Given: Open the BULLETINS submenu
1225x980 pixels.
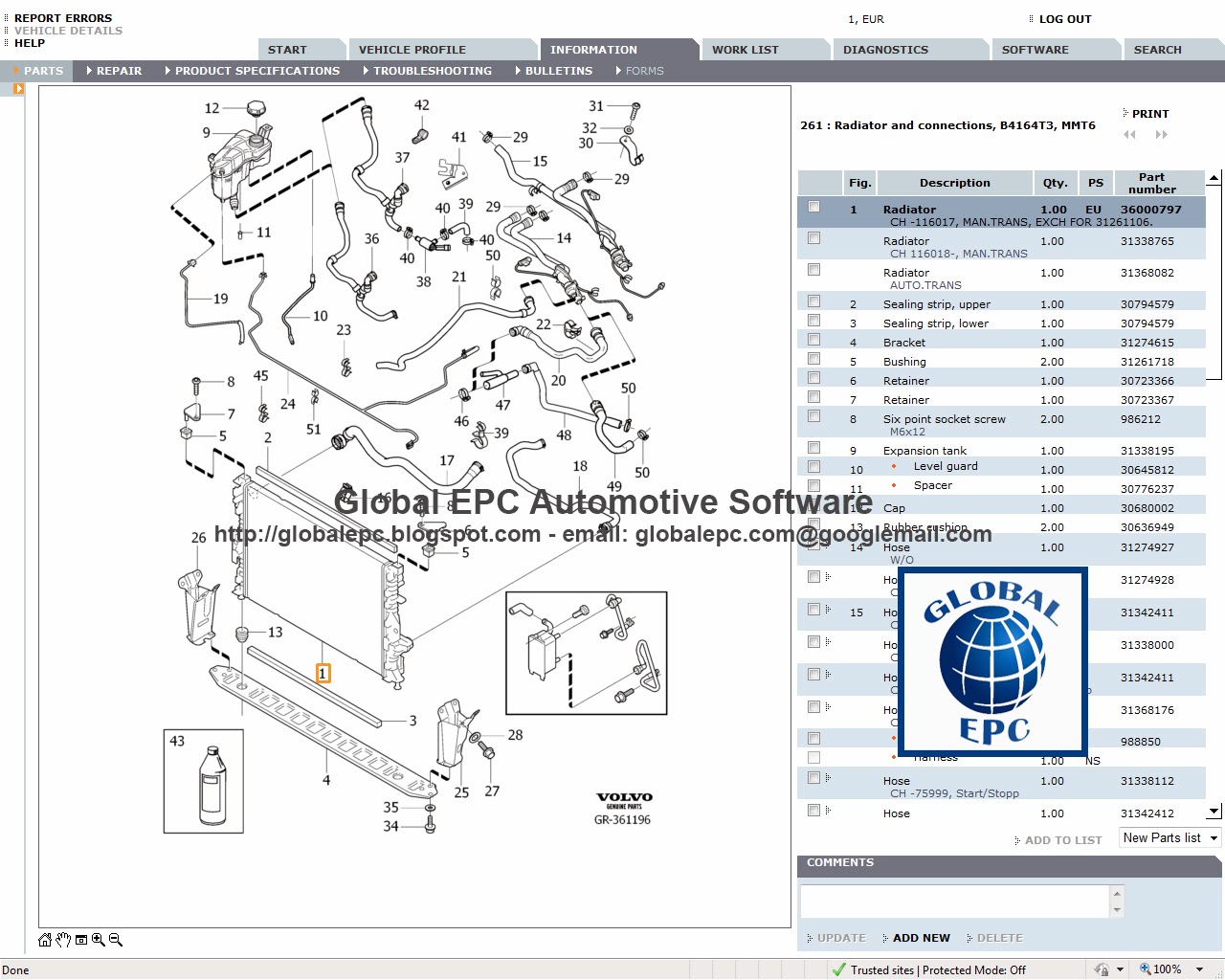Looking at the screenshot, I should [x=558, y=71].
